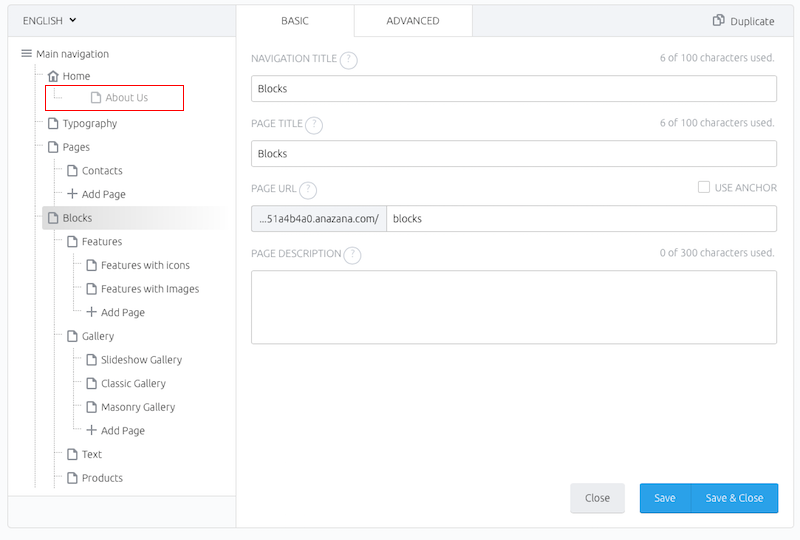Enable the Use Anchor checkbox
800x540 pixels.
(x=704, y=187)
